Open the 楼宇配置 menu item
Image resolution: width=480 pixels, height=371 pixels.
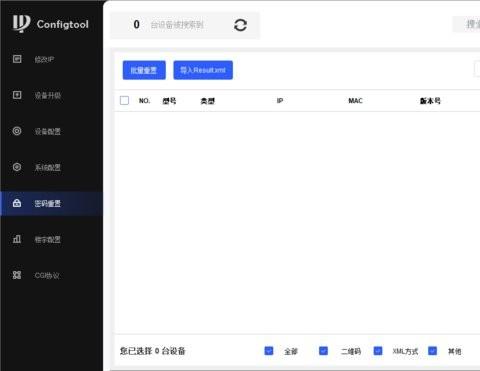tap(52, 239)
